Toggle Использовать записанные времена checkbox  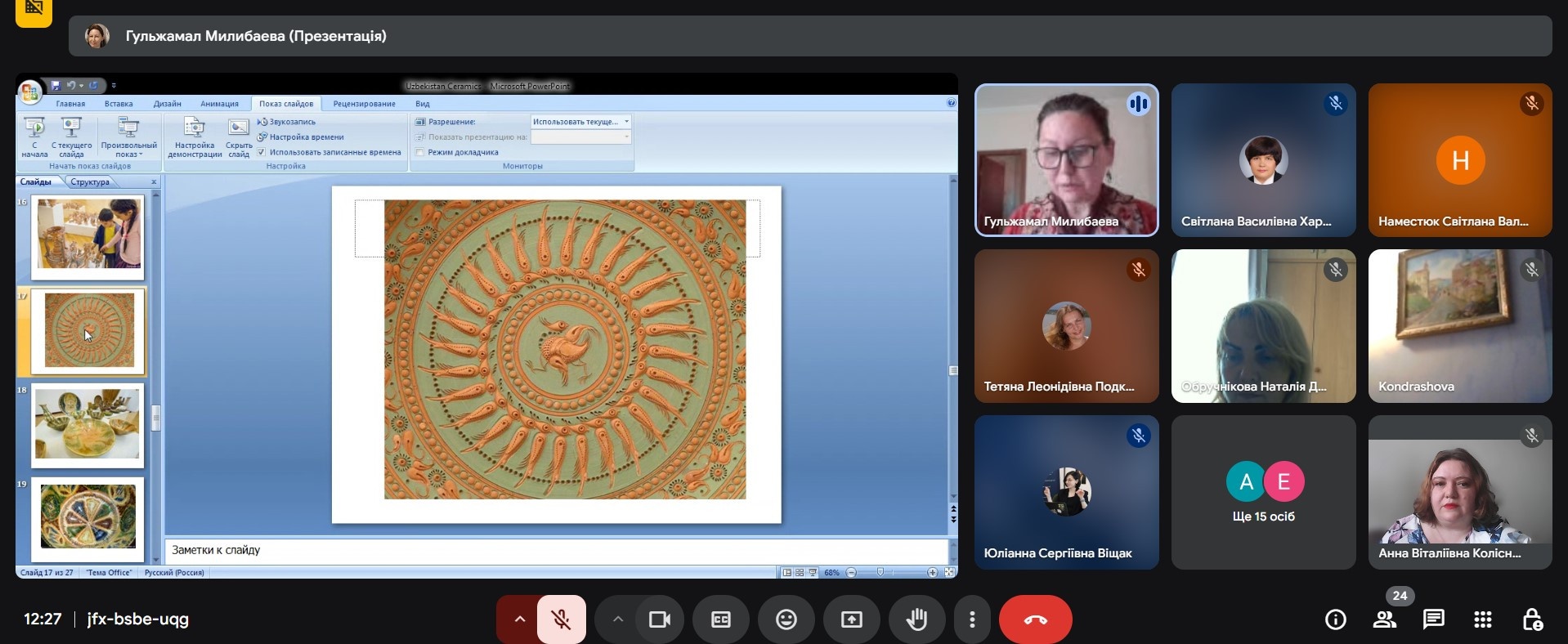coord(262,152)
